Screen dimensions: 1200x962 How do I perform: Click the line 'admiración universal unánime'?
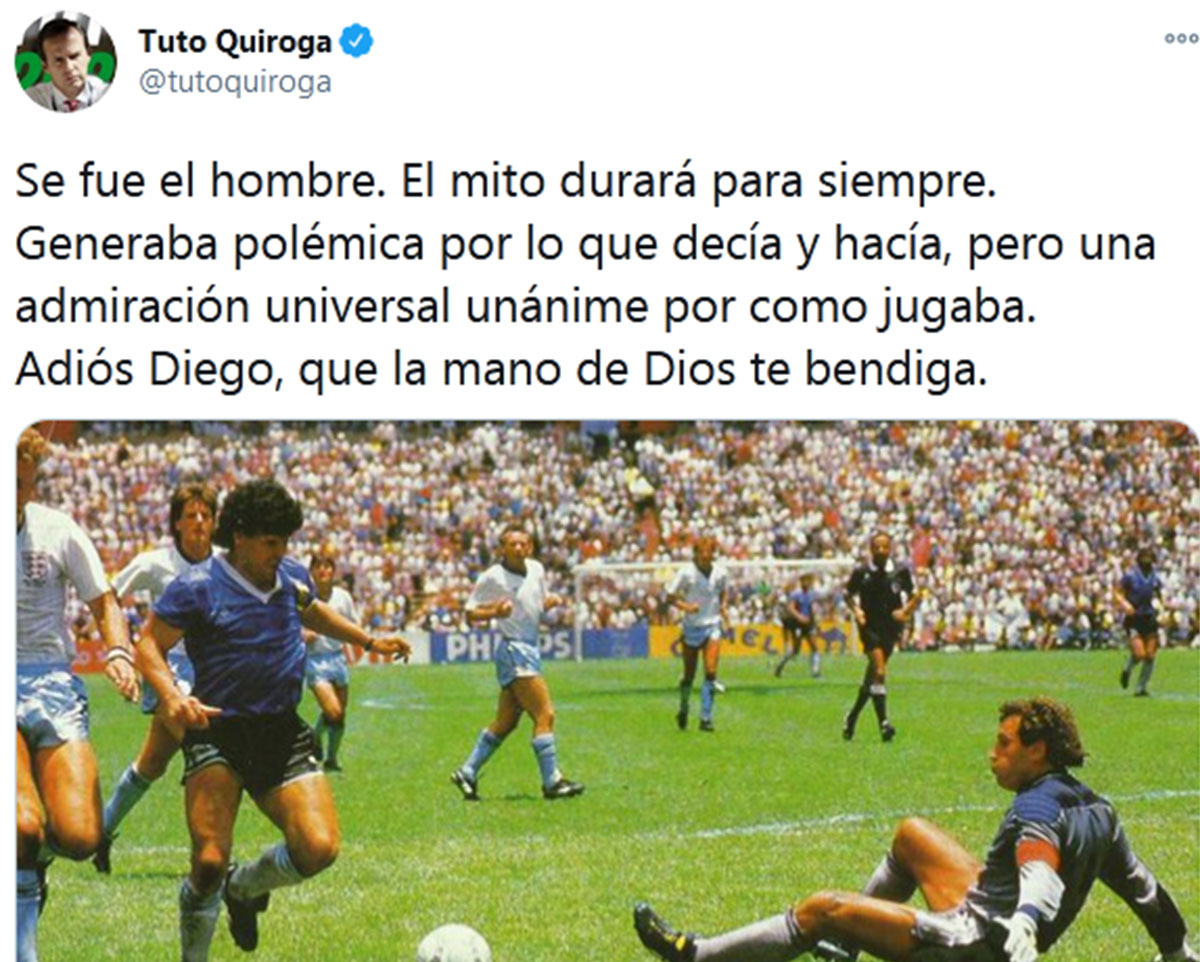pyautogui.click(x=522, y=310)
